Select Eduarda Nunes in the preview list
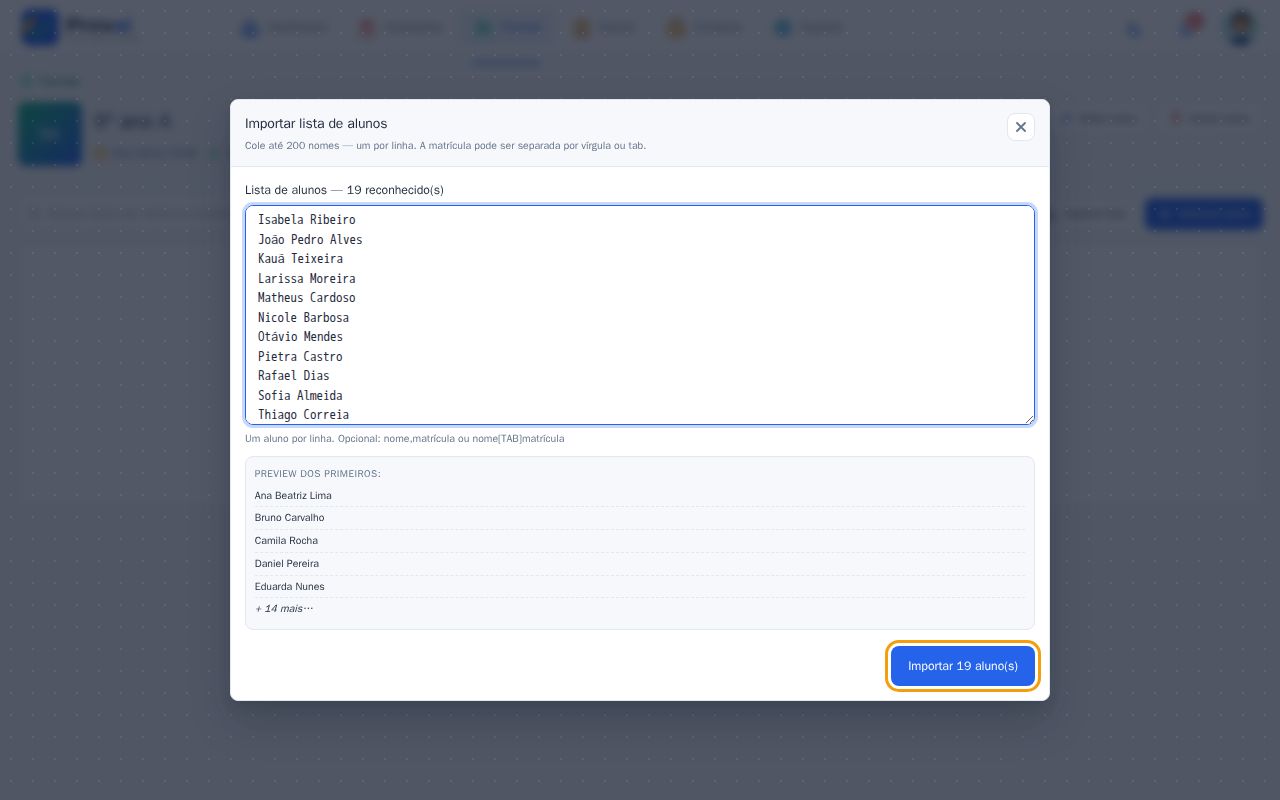The width and height of the screenshot is (1280, 800). tap(289, 587)
